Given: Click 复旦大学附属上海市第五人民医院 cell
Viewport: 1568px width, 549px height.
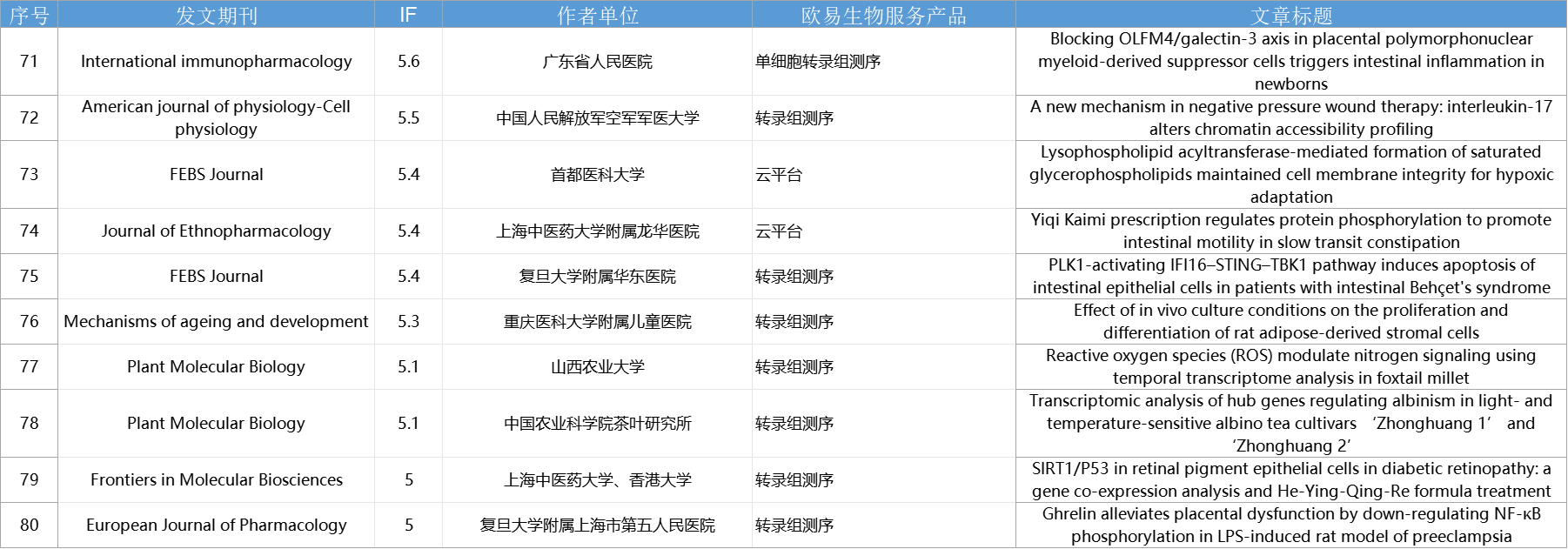Looking at the screenshot, I should [x=597, y=526].
